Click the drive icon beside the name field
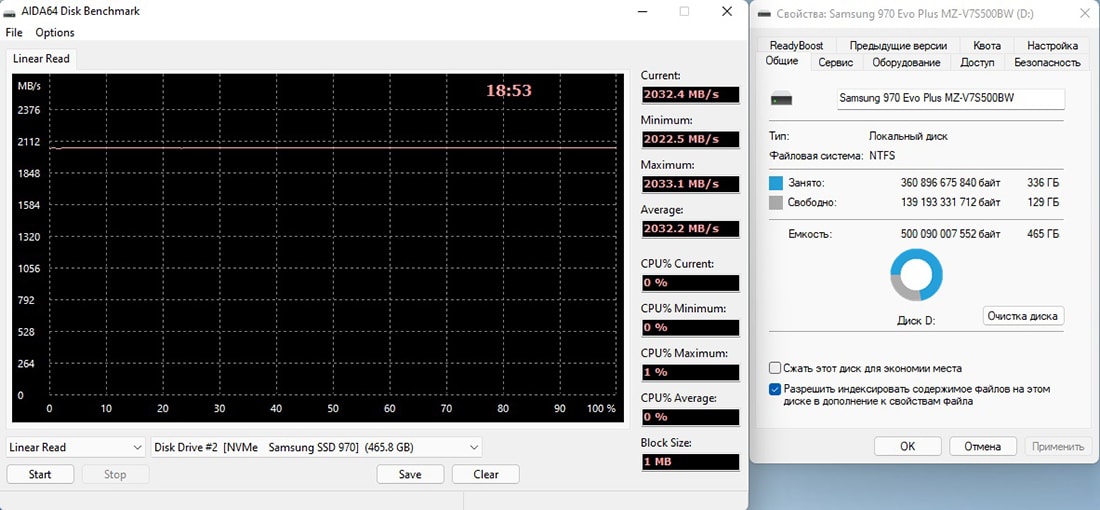The height and width of the screenshot is (510, 1100). click(x=782, y=99)
